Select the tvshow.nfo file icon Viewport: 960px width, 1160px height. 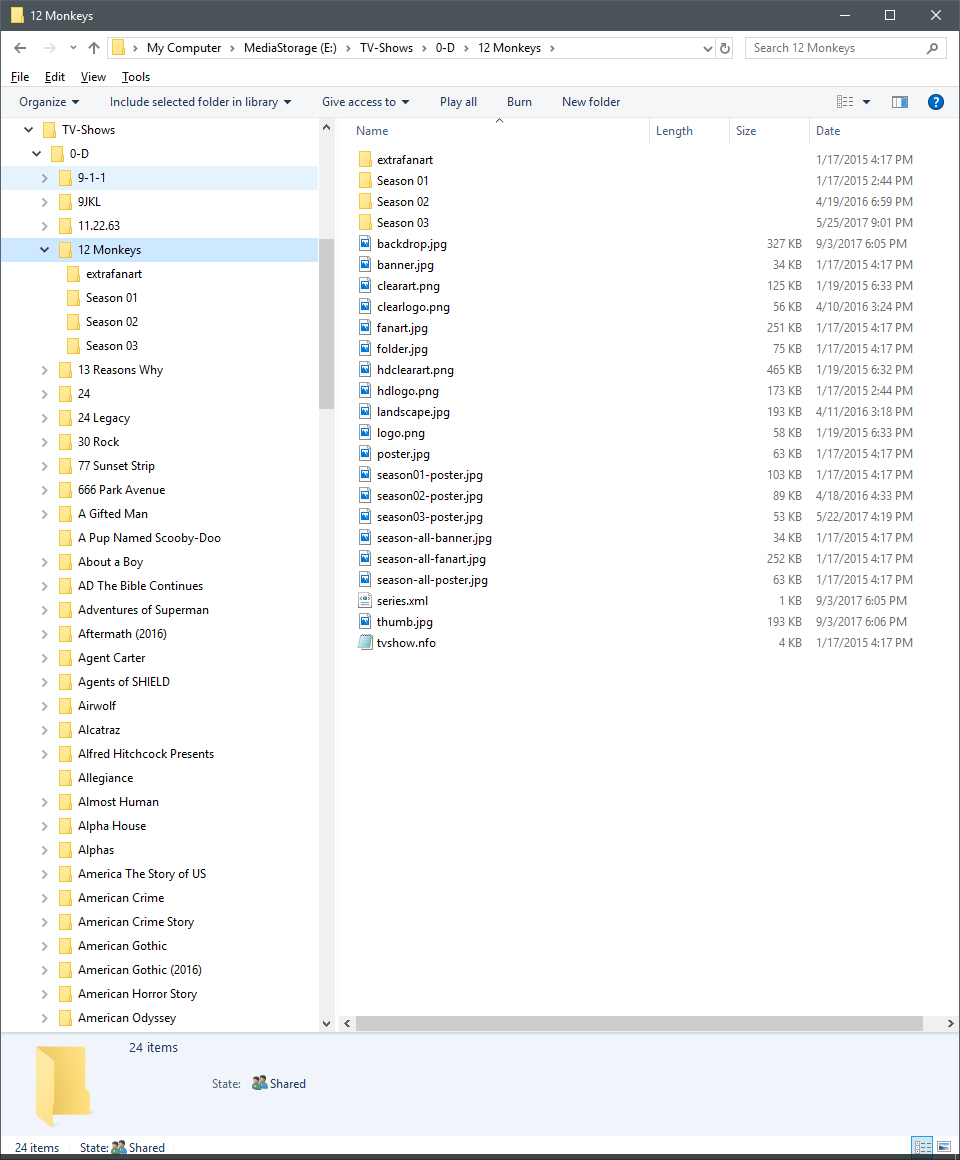(365, 643)
